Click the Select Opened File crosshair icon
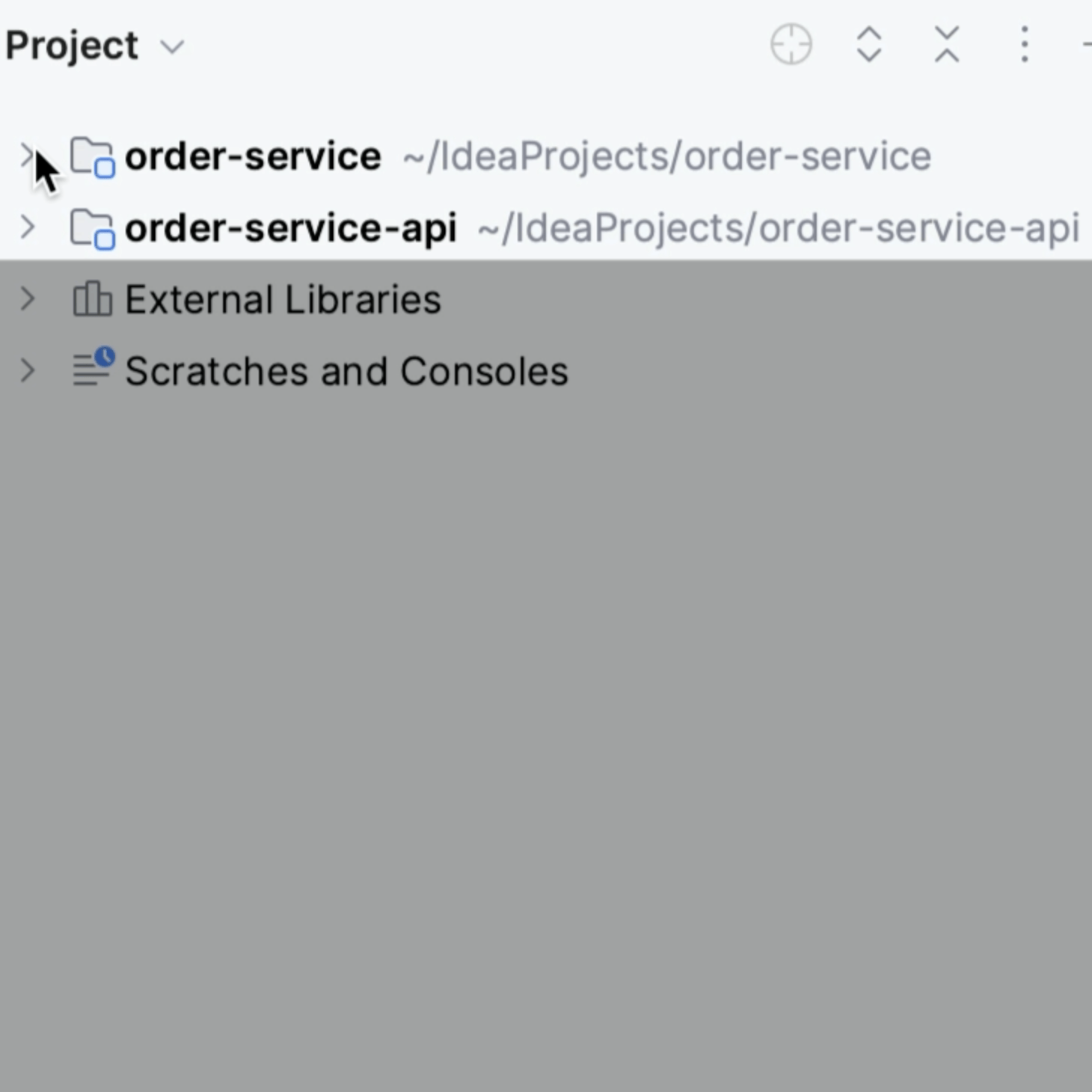1092x1092 pixels. [x=791, y=45]
